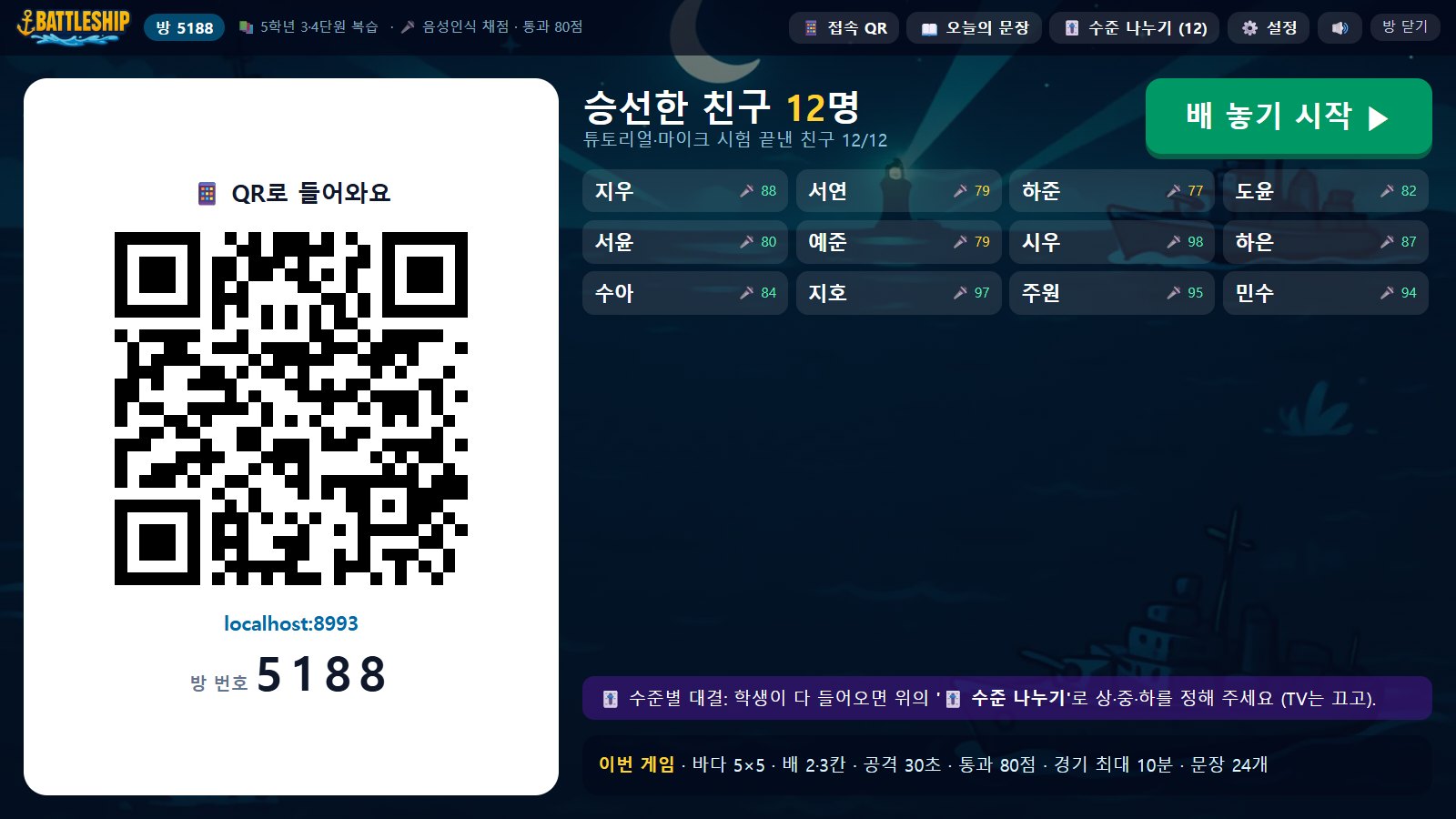Image resolution: width=1456 pixels, height=819 pixels.
Task: Select student card 서윤
Action: point(685,242)
